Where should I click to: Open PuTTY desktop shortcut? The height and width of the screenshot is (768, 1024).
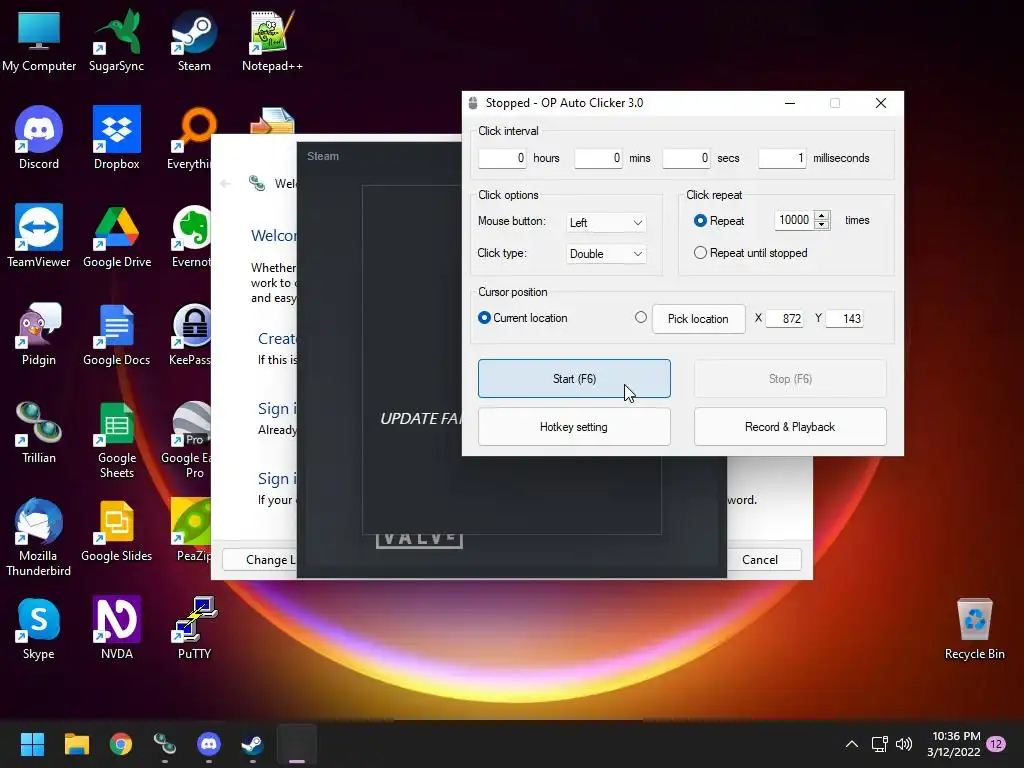(194, 628)
